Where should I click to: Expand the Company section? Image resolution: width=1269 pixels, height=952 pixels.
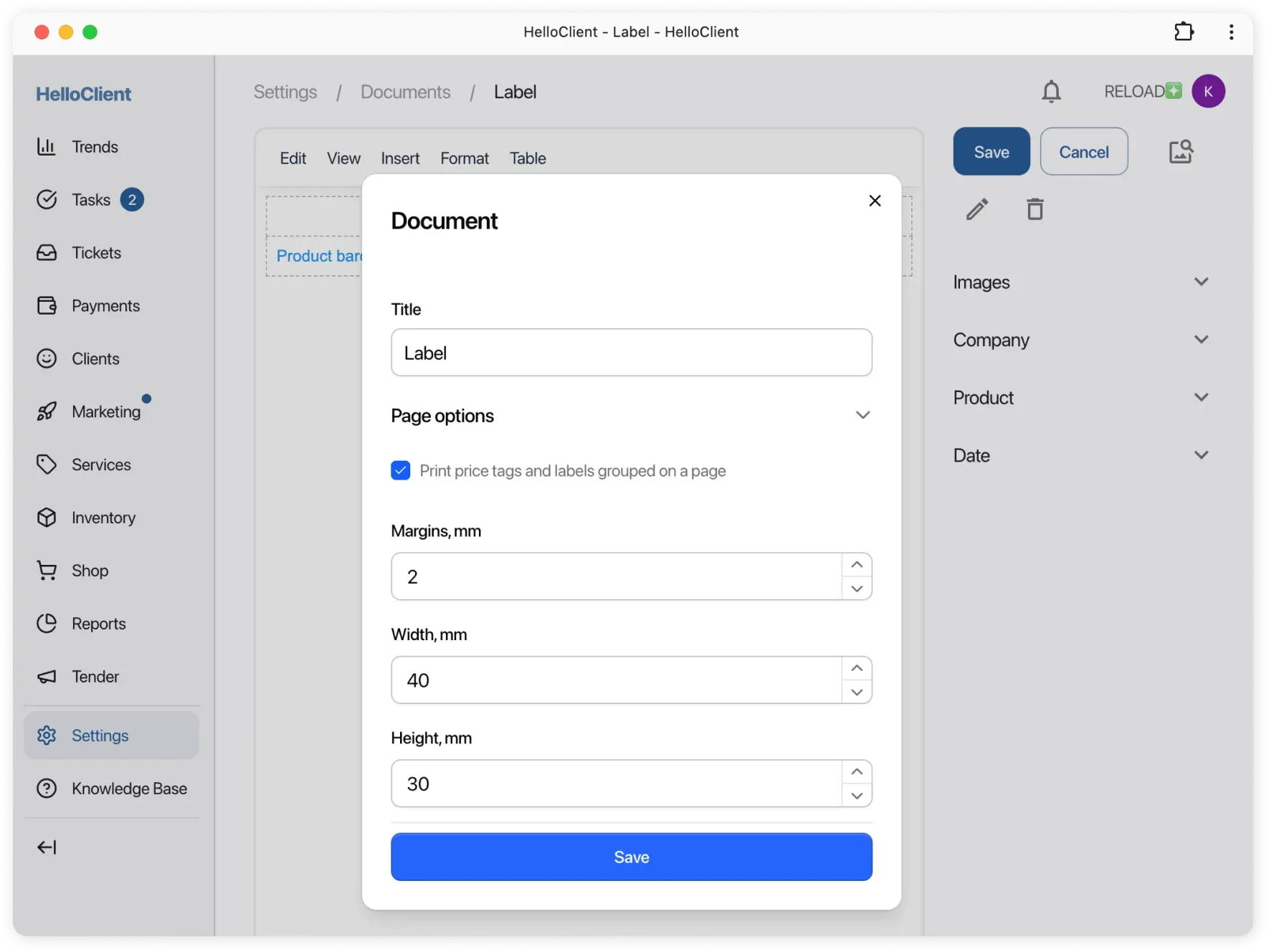tap(1201, 340)
